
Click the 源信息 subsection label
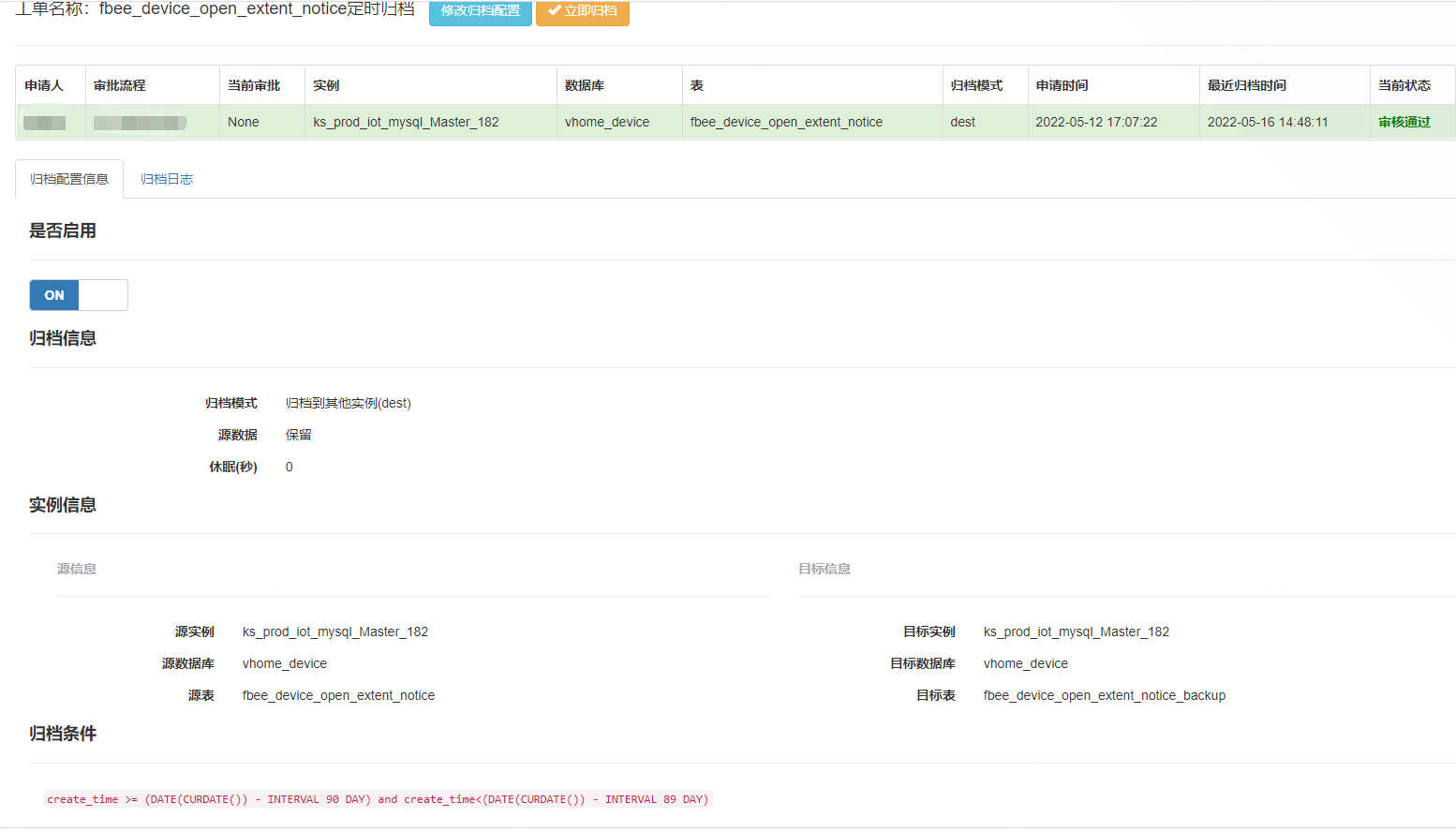[x=77, y=569]
